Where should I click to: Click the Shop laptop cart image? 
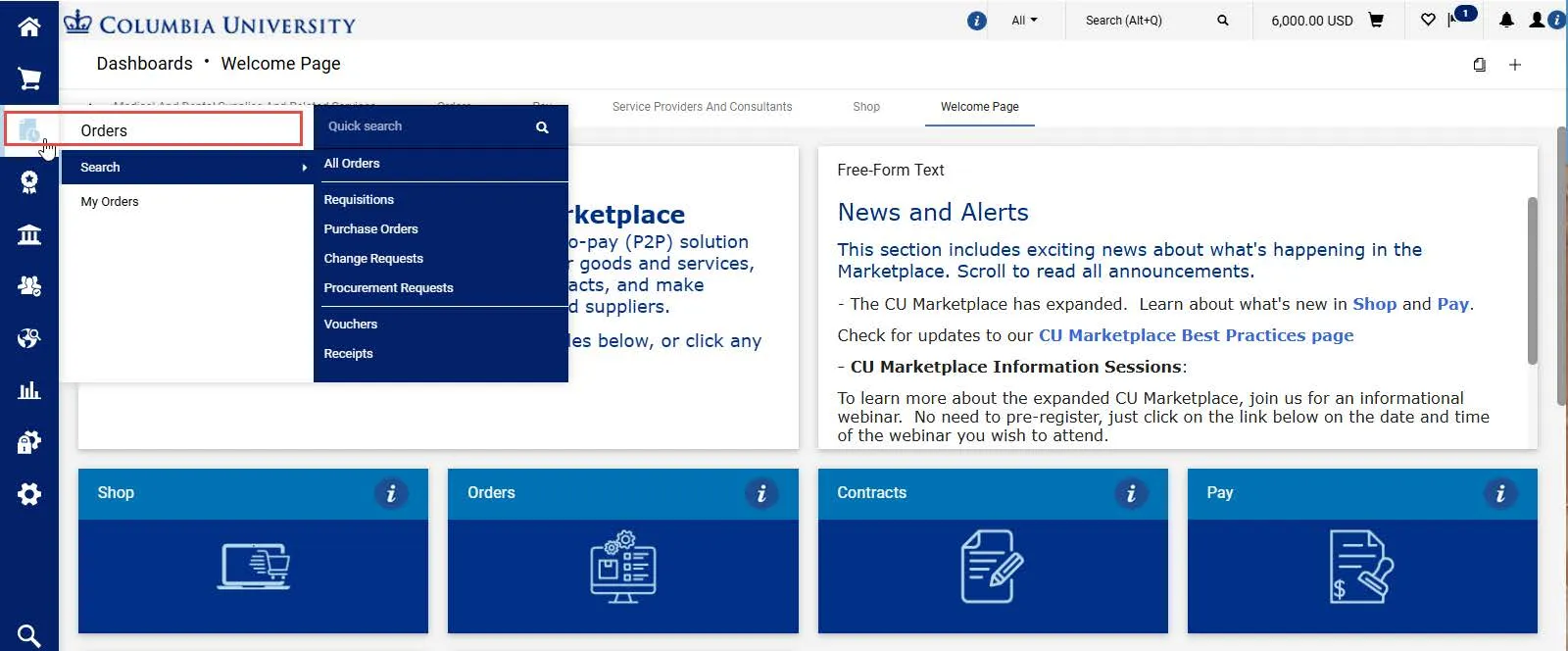tap(254, 567)
